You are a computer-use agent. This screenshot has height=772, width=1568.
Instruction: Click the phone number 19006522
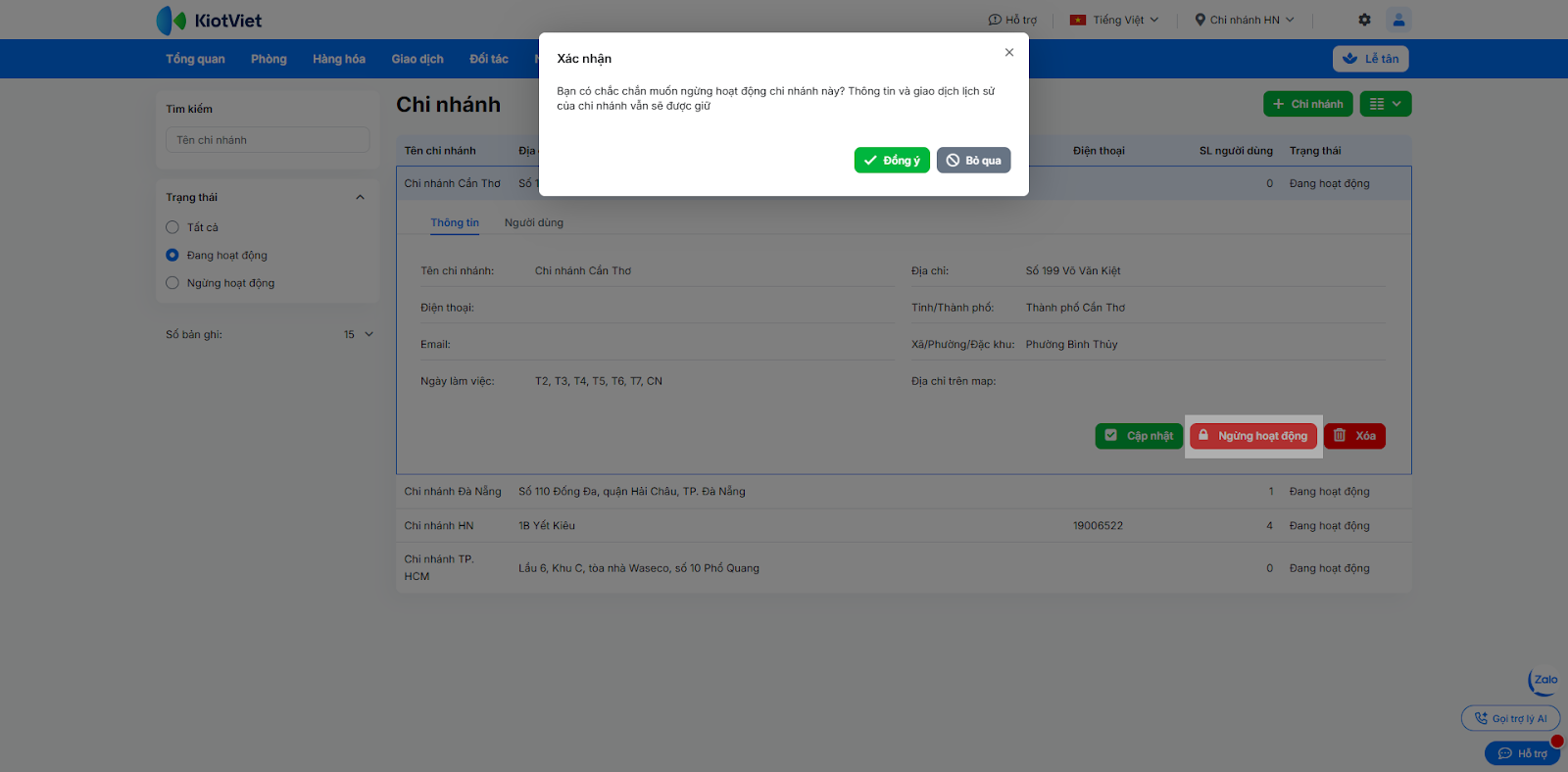tap(1098, 526)
